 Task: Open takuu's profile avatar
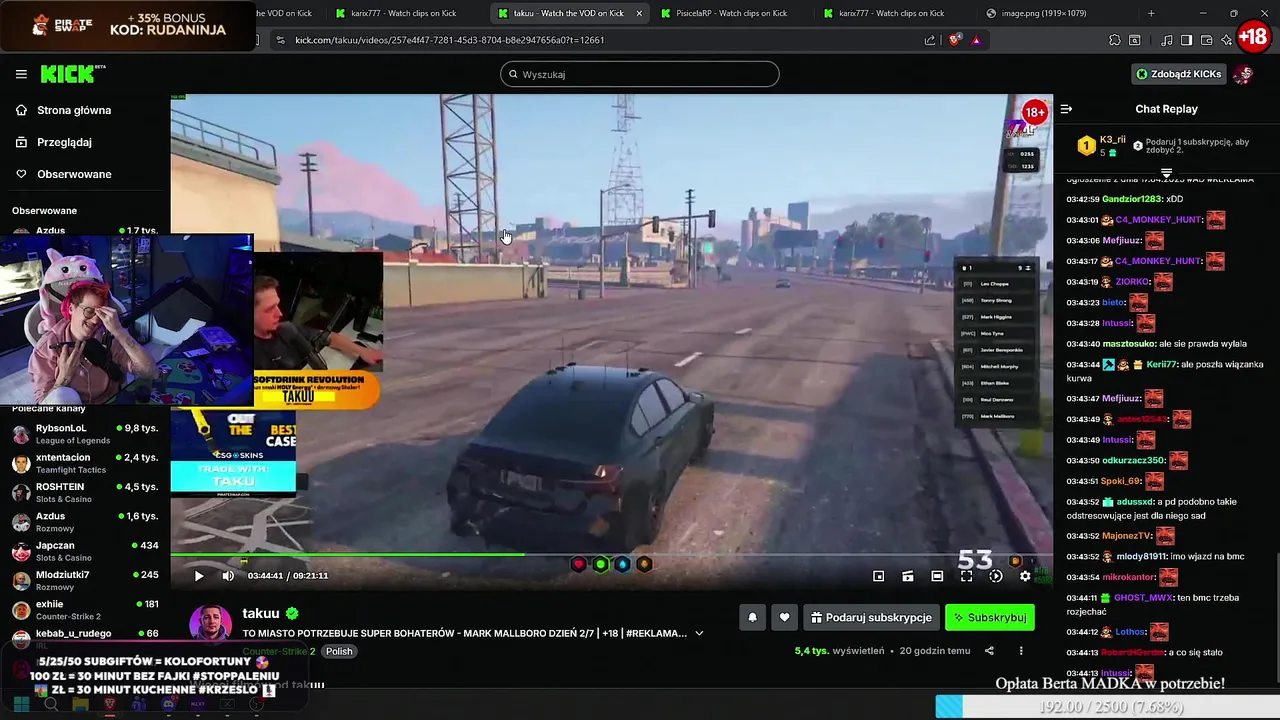tap(211, 626)
